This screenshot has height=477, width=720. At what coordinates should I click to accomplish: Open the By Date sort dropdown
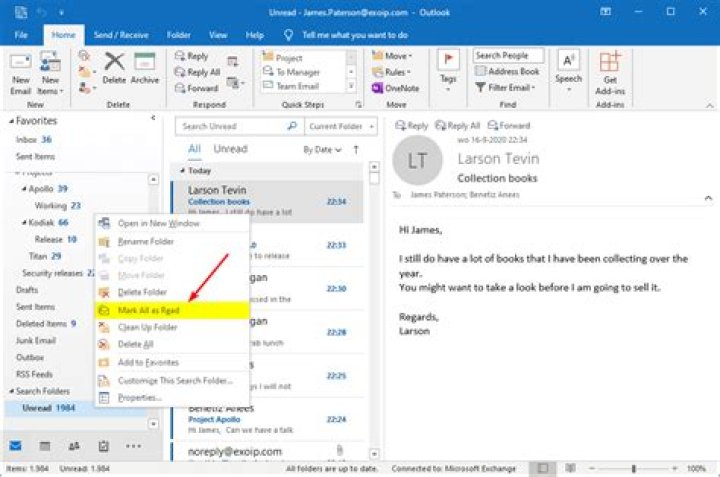[x=322, y=150]
